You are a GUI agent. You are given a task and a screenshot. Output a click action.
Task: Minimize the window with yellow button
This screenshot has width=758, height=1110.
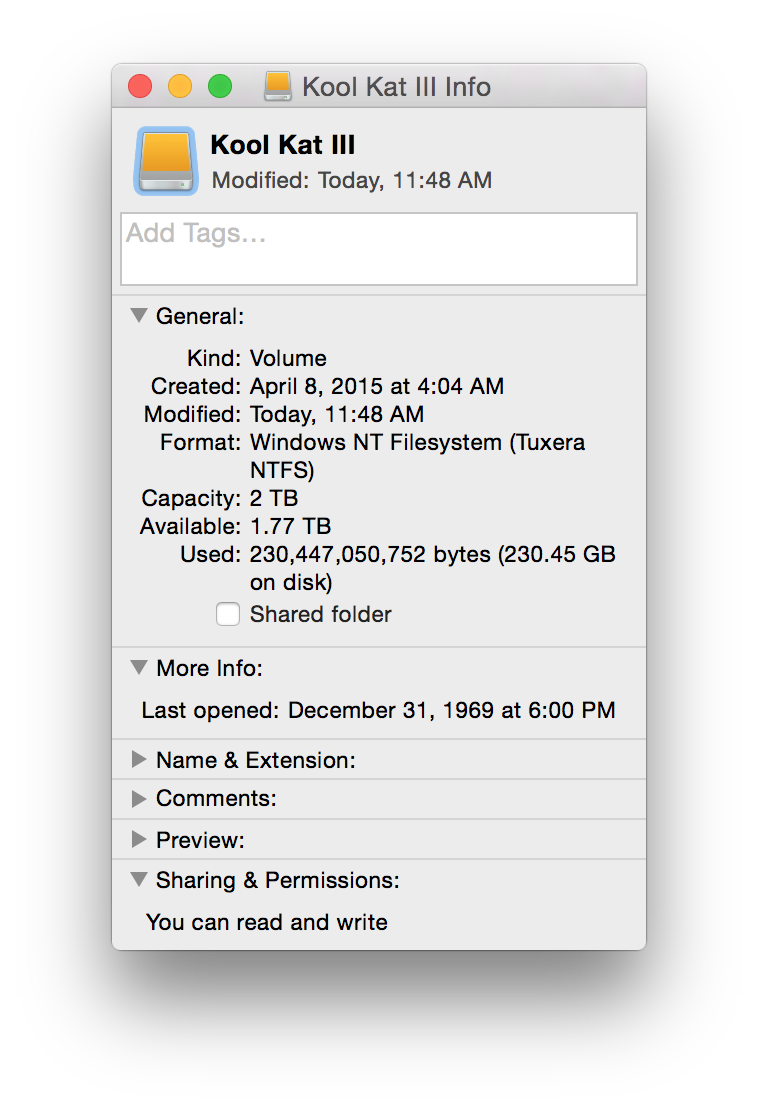point(180,86)
